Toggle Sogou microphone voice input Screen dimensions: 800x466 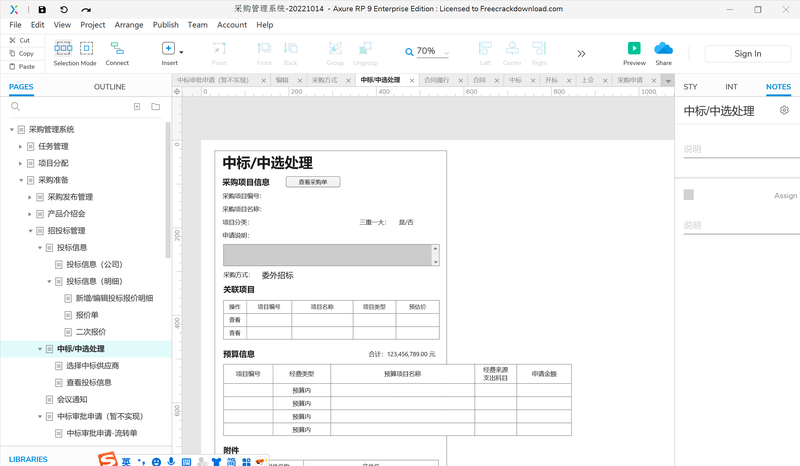(171, 461)
